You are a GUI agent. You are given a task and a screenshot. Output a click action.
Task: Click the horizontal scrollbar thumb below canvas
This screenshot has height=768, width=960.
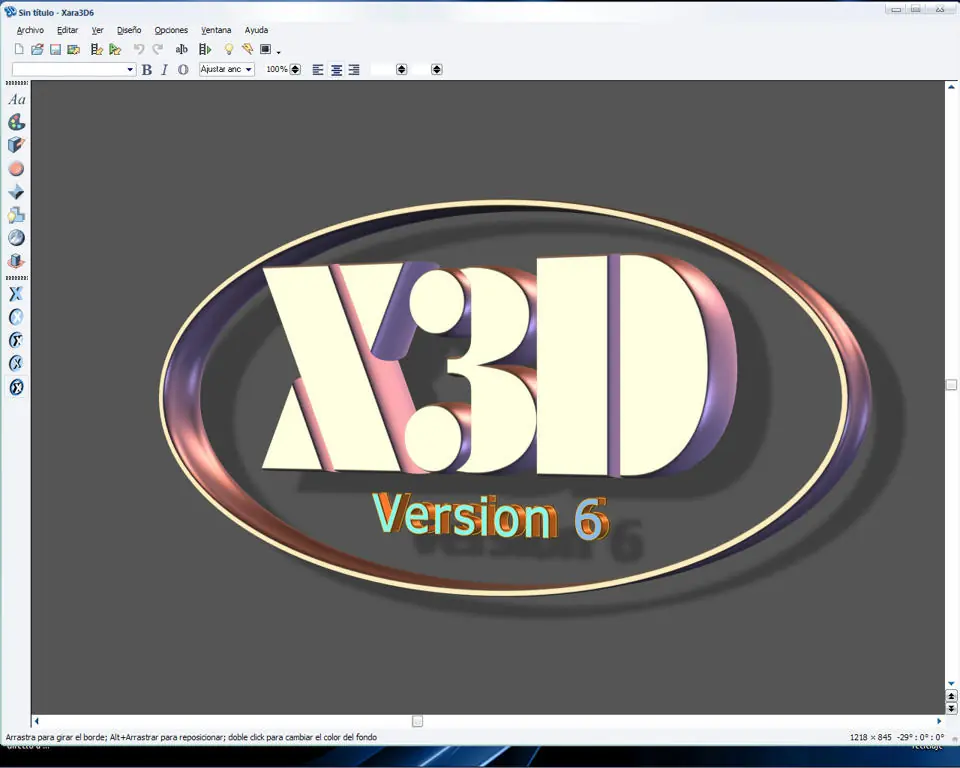(x=418, y=721)
